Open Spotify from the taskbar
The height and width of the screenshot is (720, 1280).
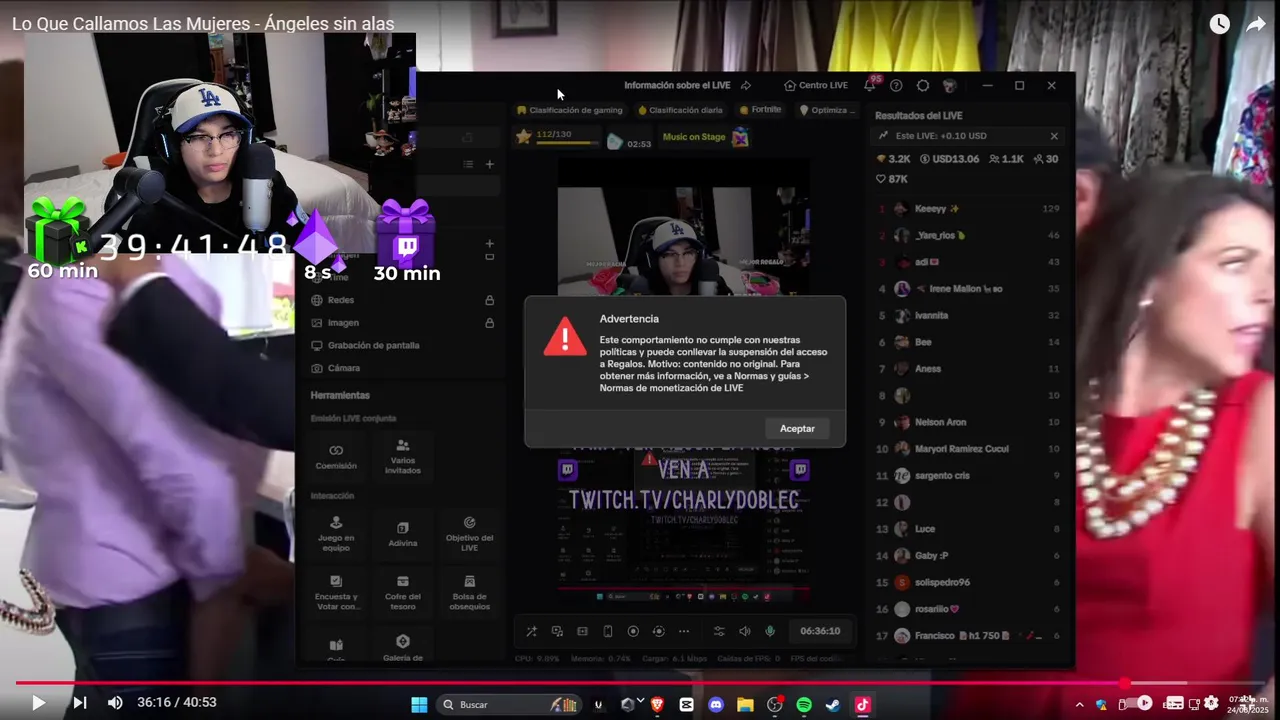(x=804, y=704)
